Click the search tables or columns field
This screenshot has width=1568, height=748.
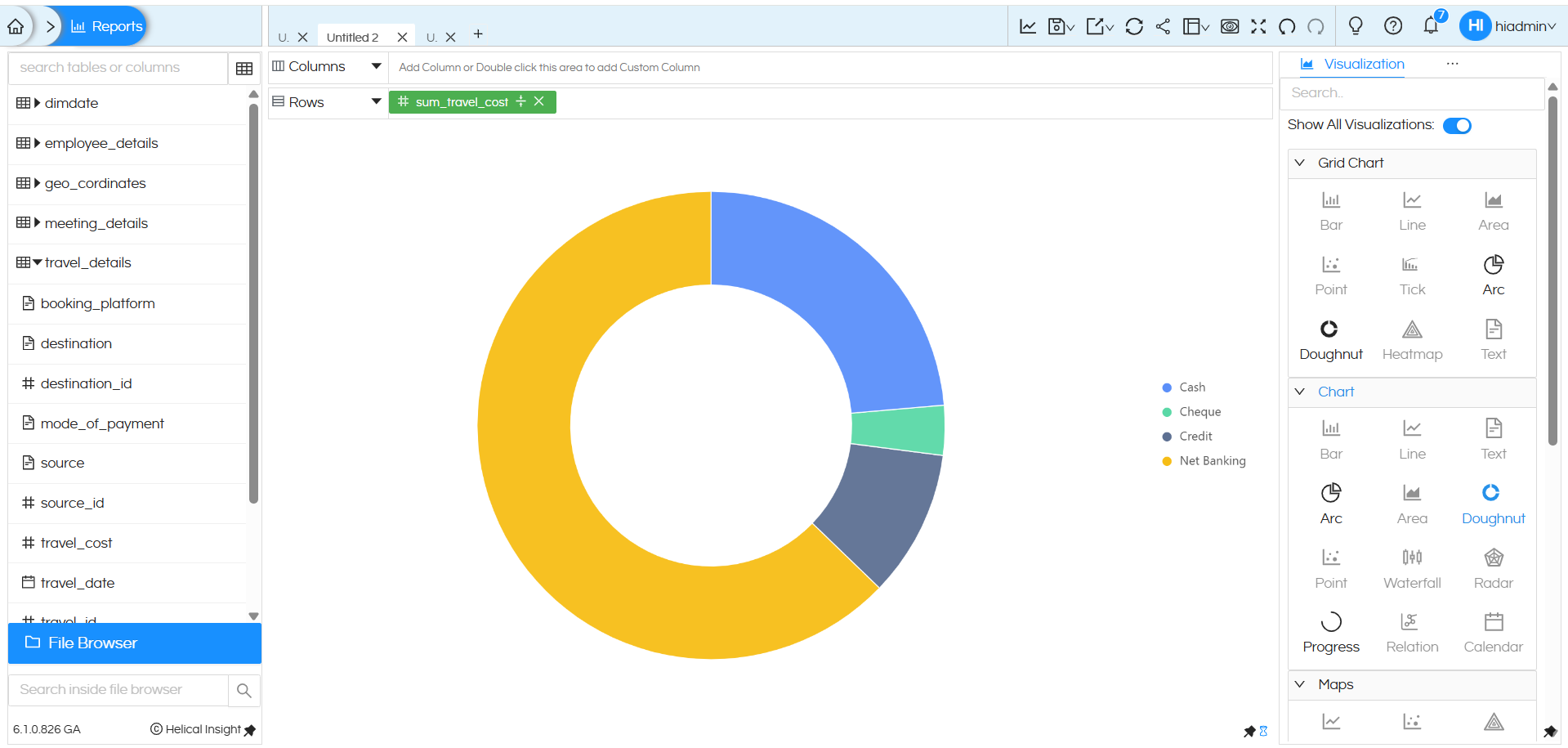(117, 67)
